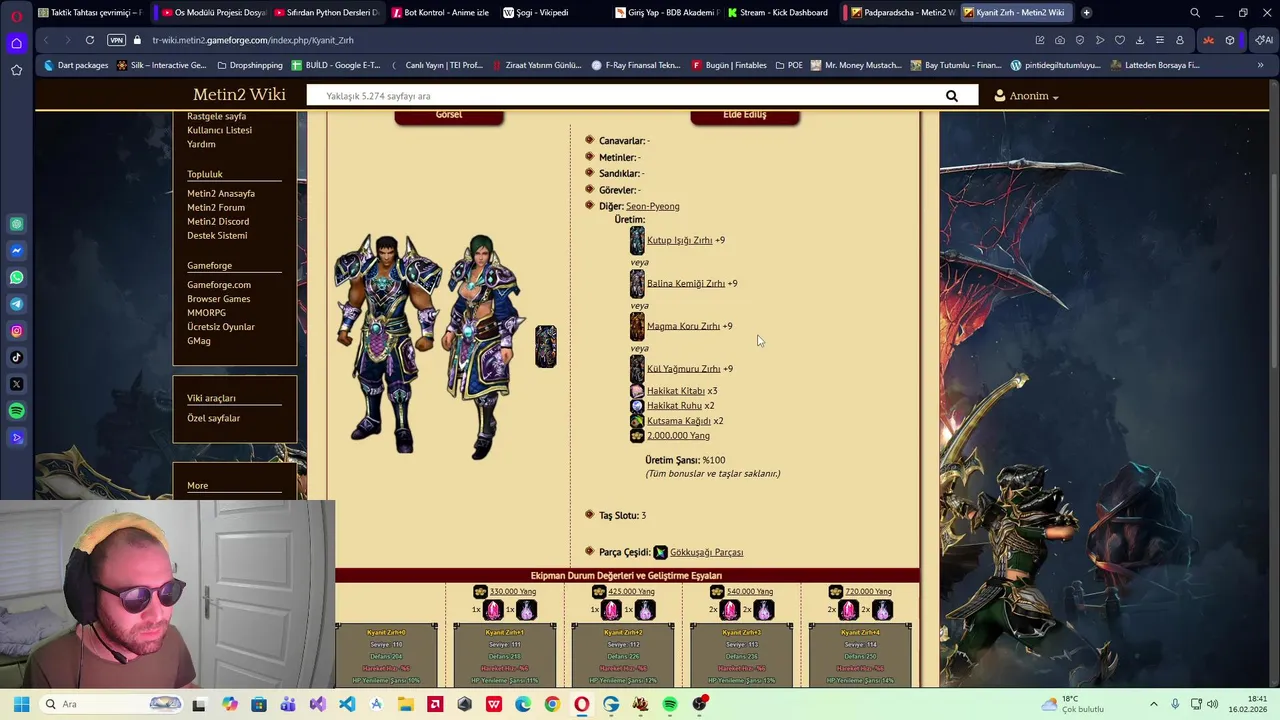Switch to Stream - Kick Dashboard tab
This screenshot has width=1280, height=720.
tap(777, 13)
